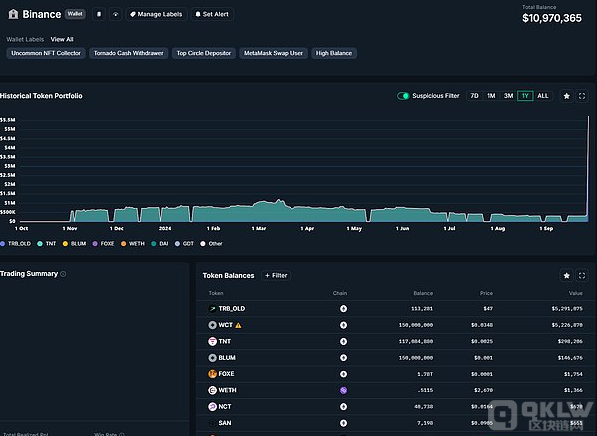597x436 pixels.
Task: Click the Wallet tag badge
Action: tap(75, 14)
